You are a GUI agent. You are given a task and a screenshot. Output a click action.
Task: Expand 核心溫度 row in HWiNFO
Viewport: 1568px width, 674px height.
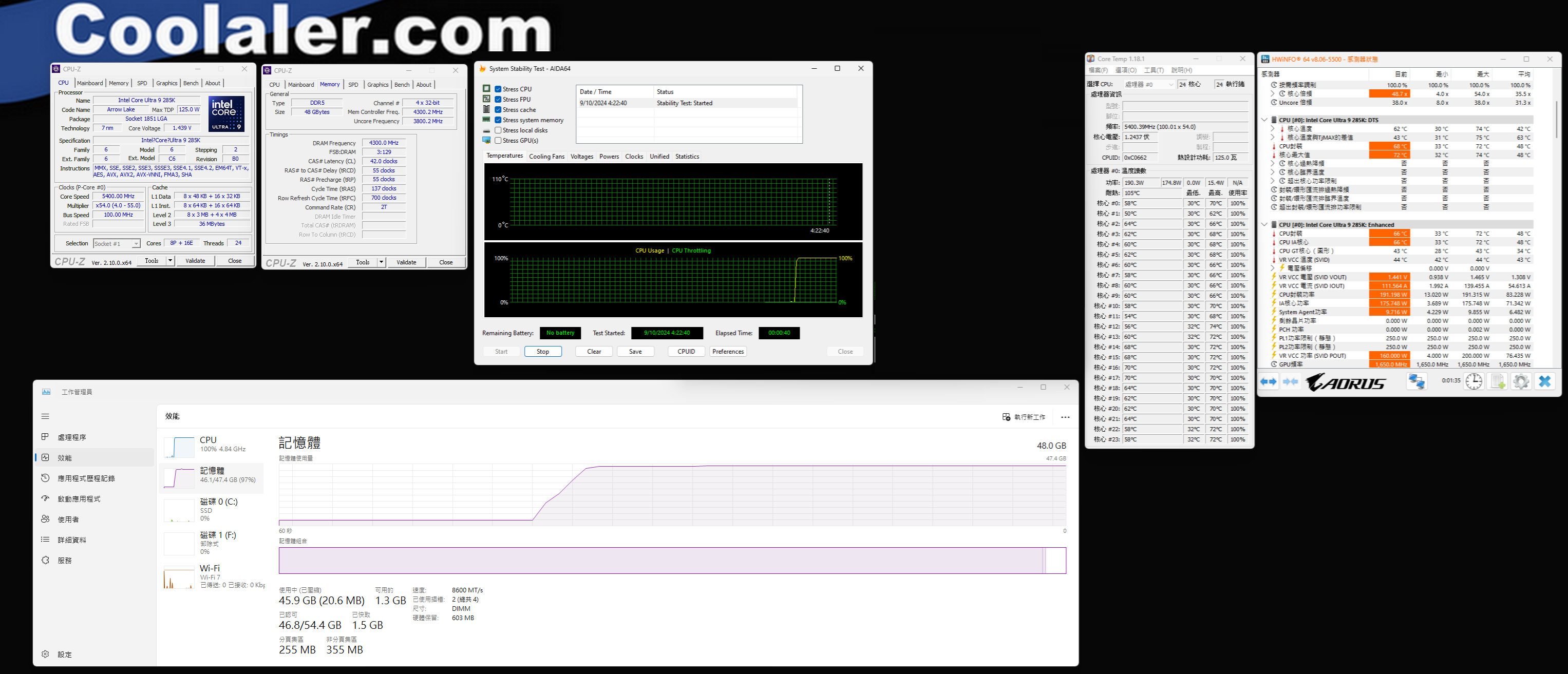1272,129
